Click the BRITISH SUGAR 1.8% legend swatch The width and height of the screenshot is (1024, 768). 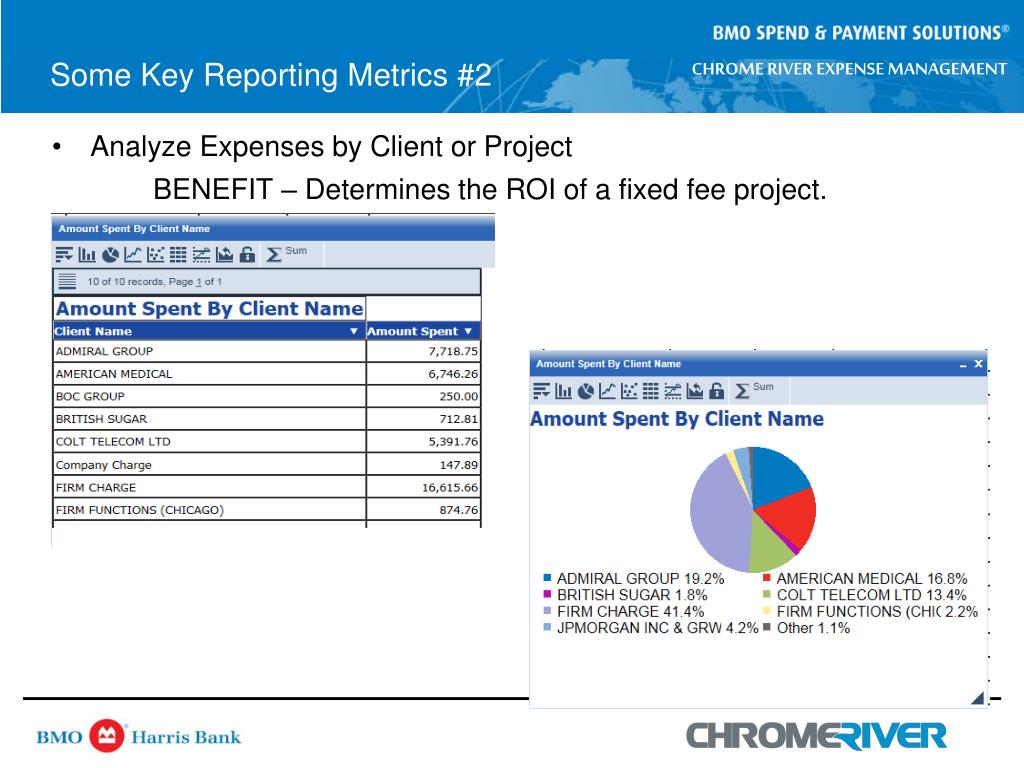coord(547,594)
